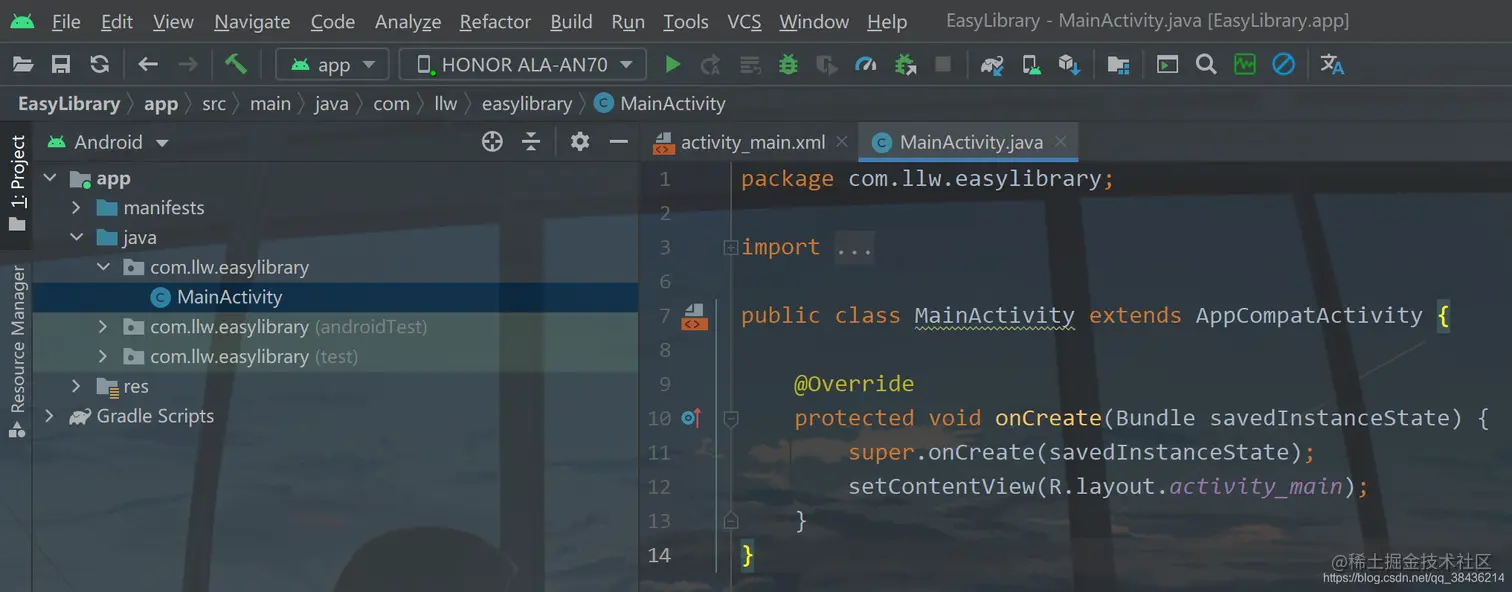Open the app run configuration dropdown
The height and width of the screenshot is (592, 1512).
pos(332,65)
